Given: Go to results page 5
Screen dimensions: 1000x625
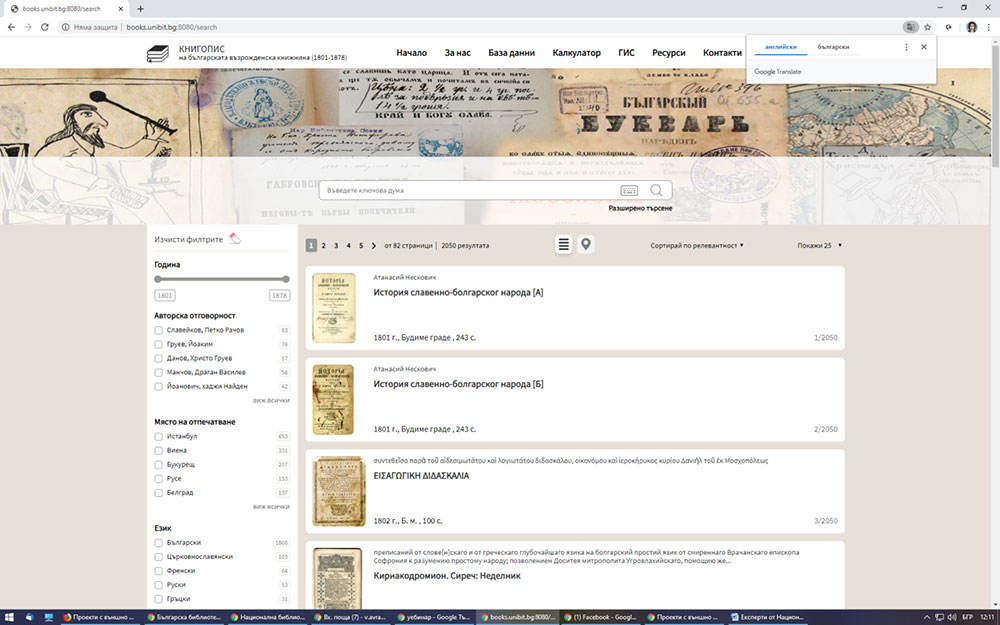Looking at the screenshot, I should click(361, 246).
